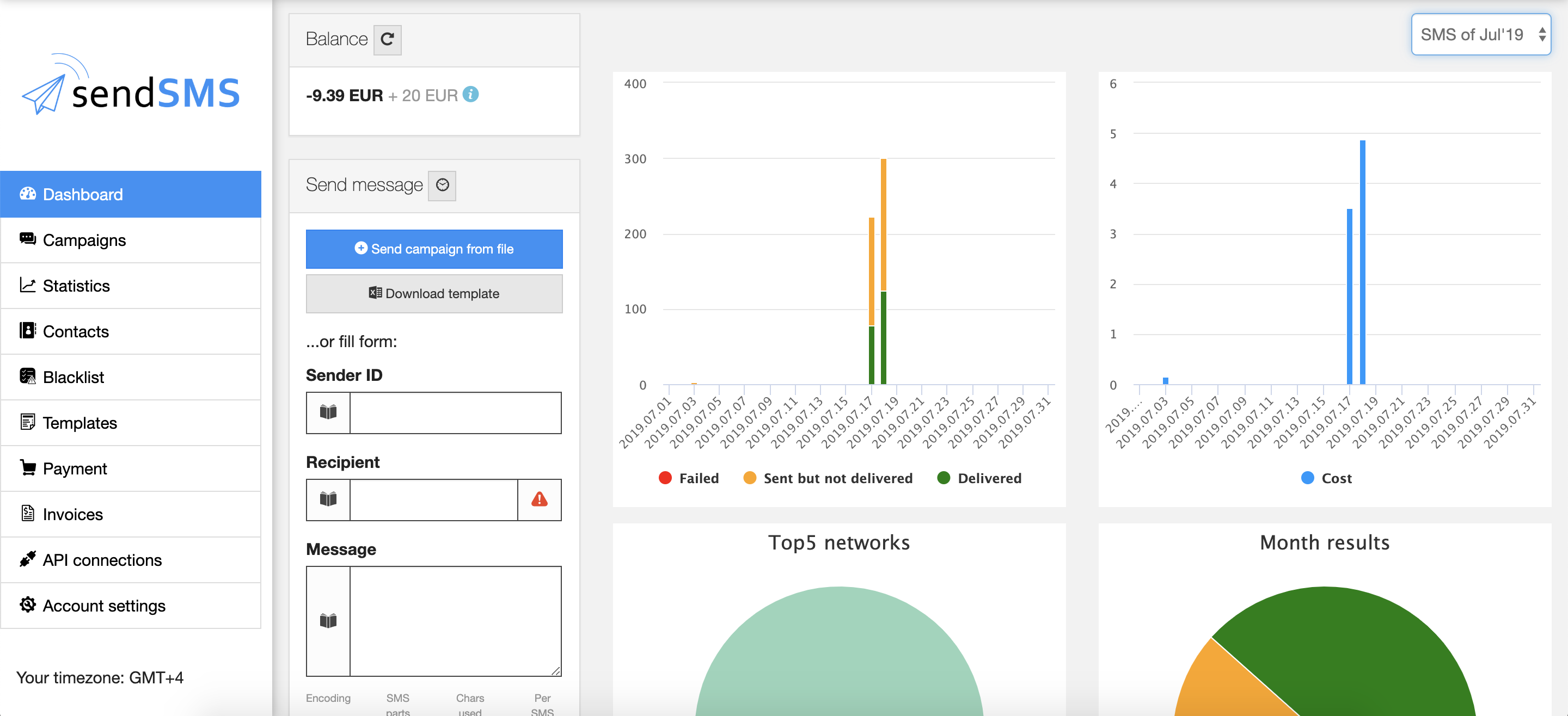Click the recipient warning triangle icon
Image resolution: width=1568 pixels, height=716 pixels.
coord(540,499)
